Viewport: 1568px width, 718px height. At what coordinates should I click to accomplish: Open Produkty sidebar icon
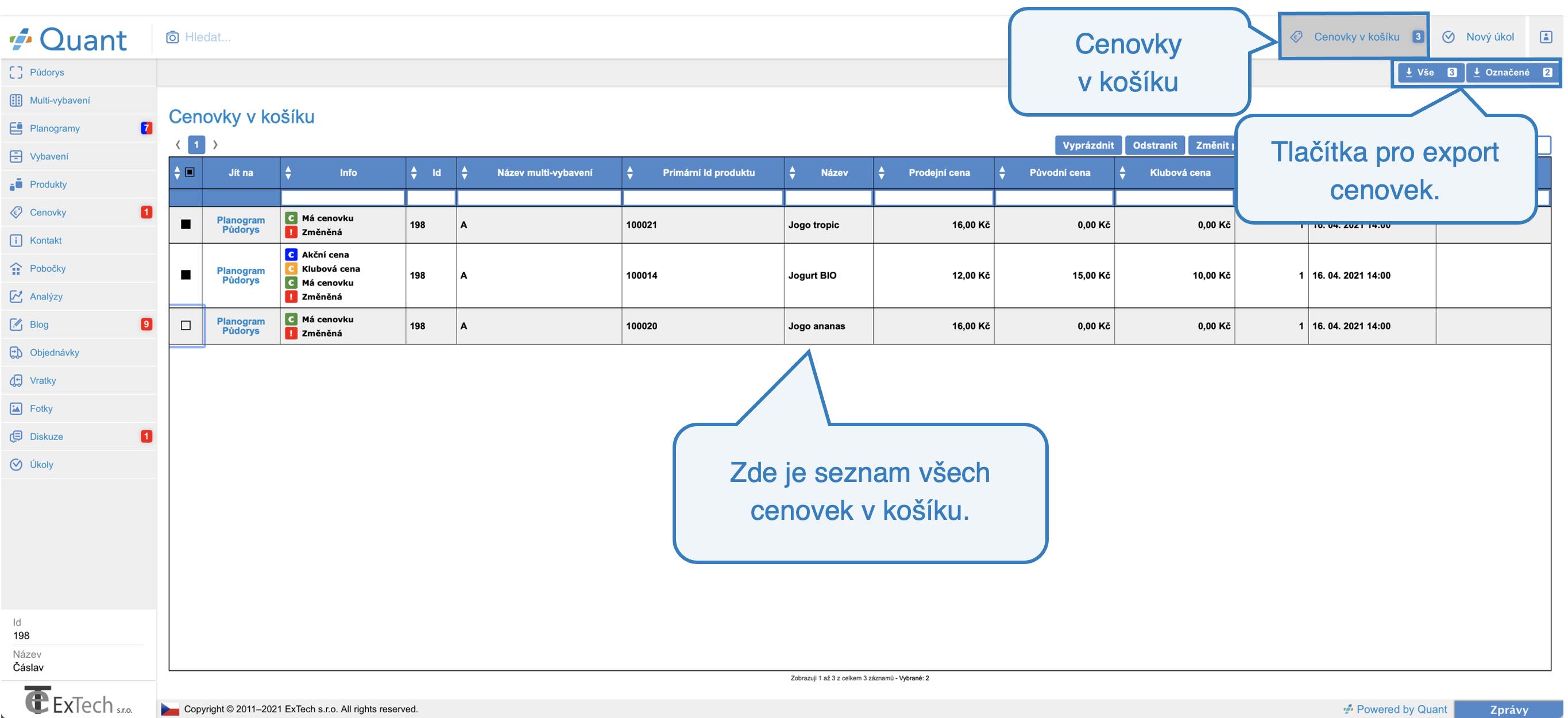pos(17,184)
